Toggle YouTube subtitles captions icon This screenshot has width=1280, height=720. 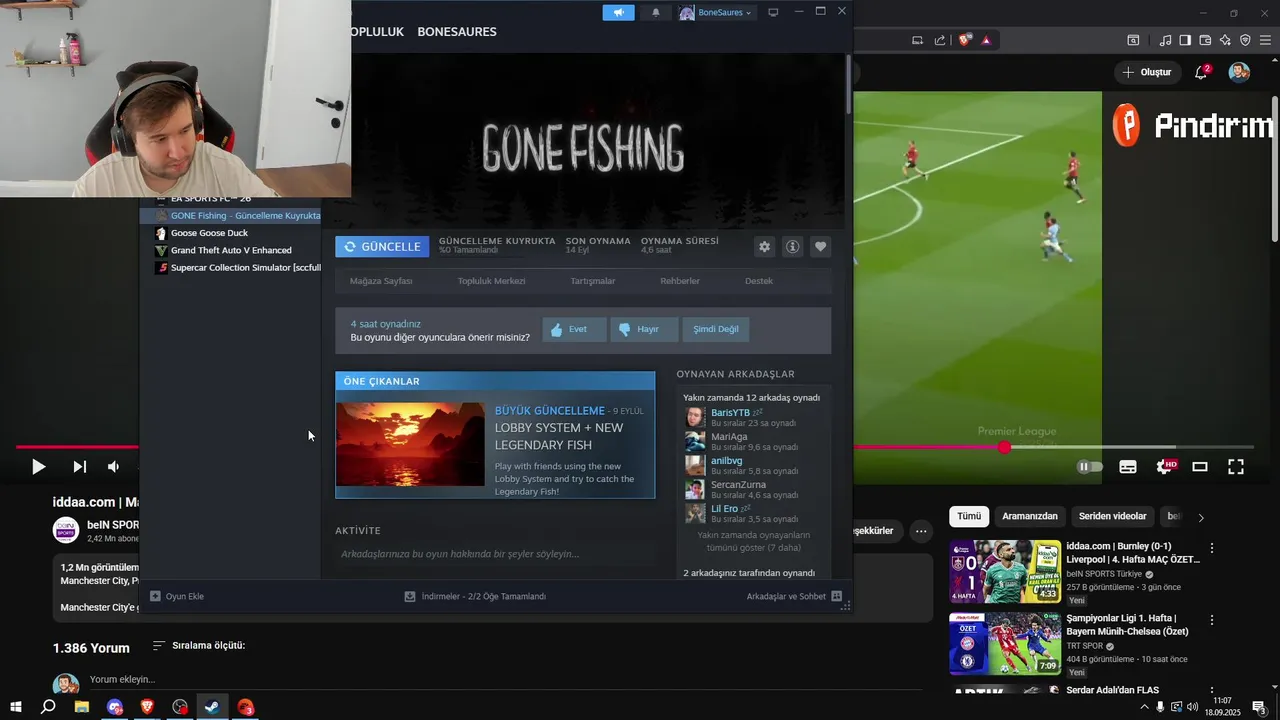click(x=1128, y=466)
